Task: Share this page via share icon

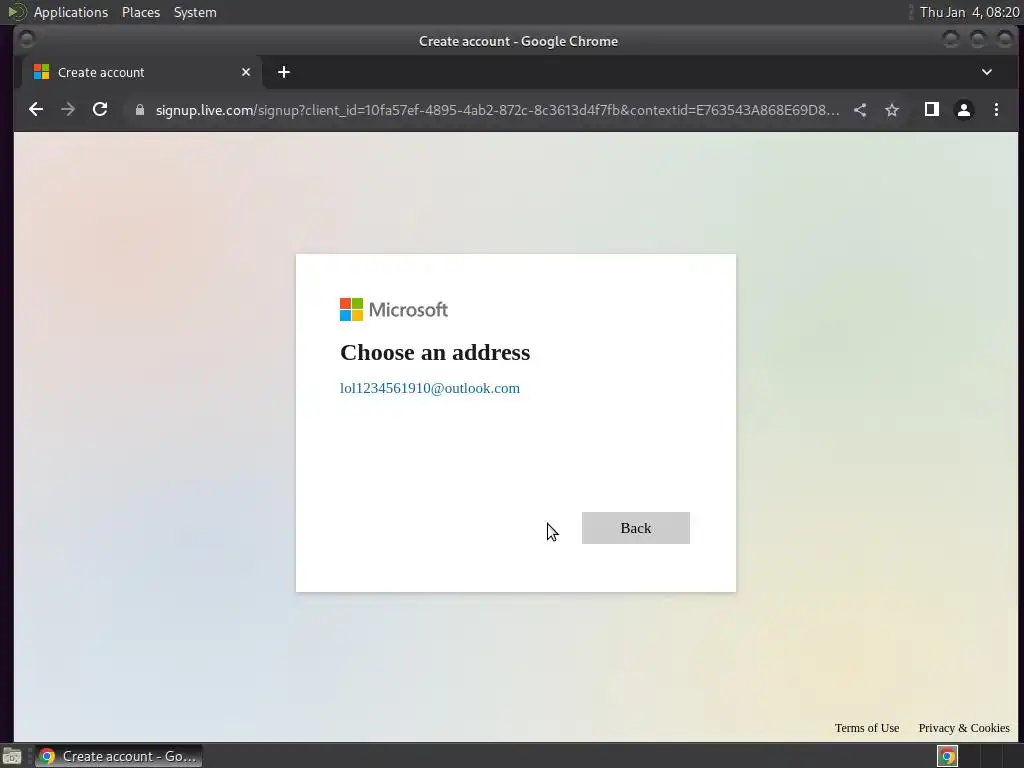Action: click(x=860, y=110)
